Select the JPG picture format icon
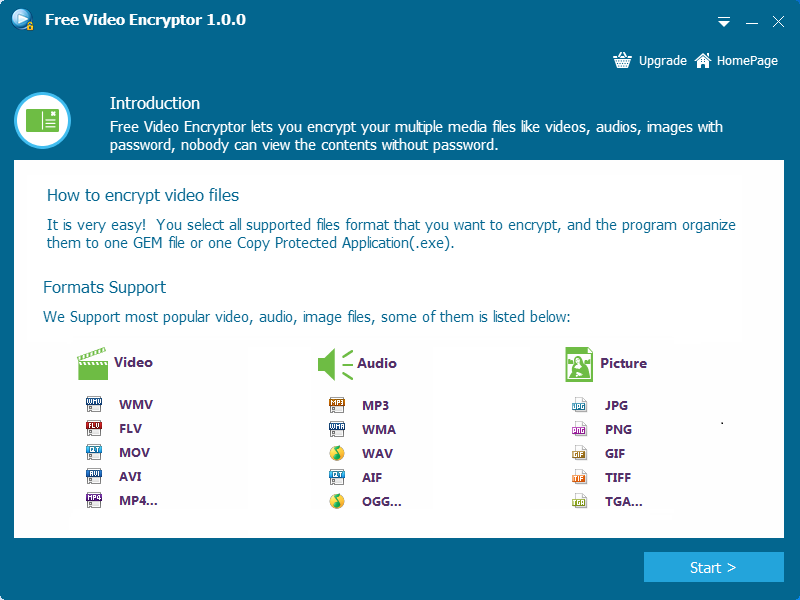 pyautogui.click(x=580, y=405)
